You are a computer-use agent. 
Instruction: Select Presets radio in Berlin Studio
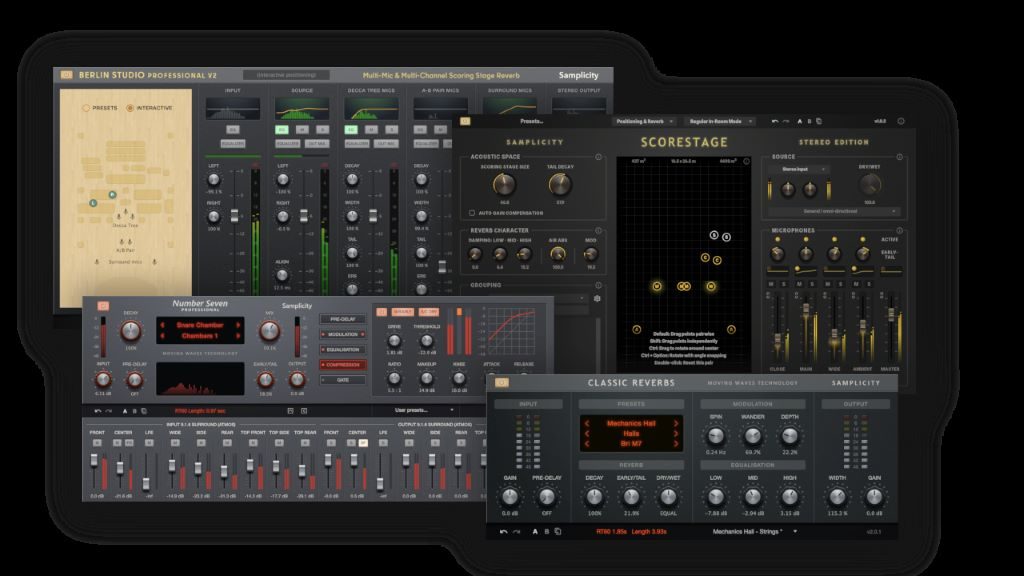(86, 108)
